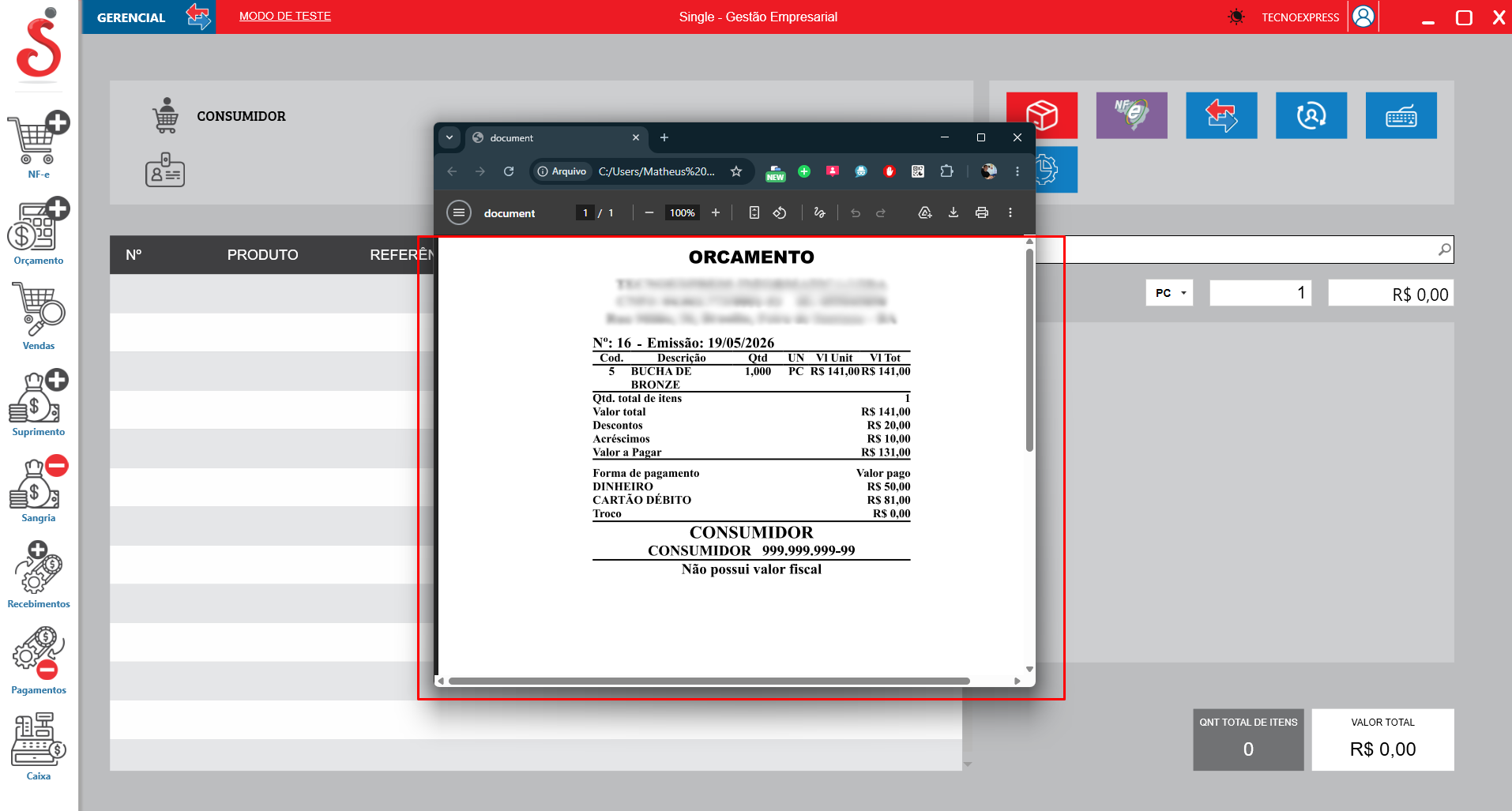This screenshot has width=1512, height=811.
Task: Click the 100% zoom level field
Action: (x=683, y=212)
